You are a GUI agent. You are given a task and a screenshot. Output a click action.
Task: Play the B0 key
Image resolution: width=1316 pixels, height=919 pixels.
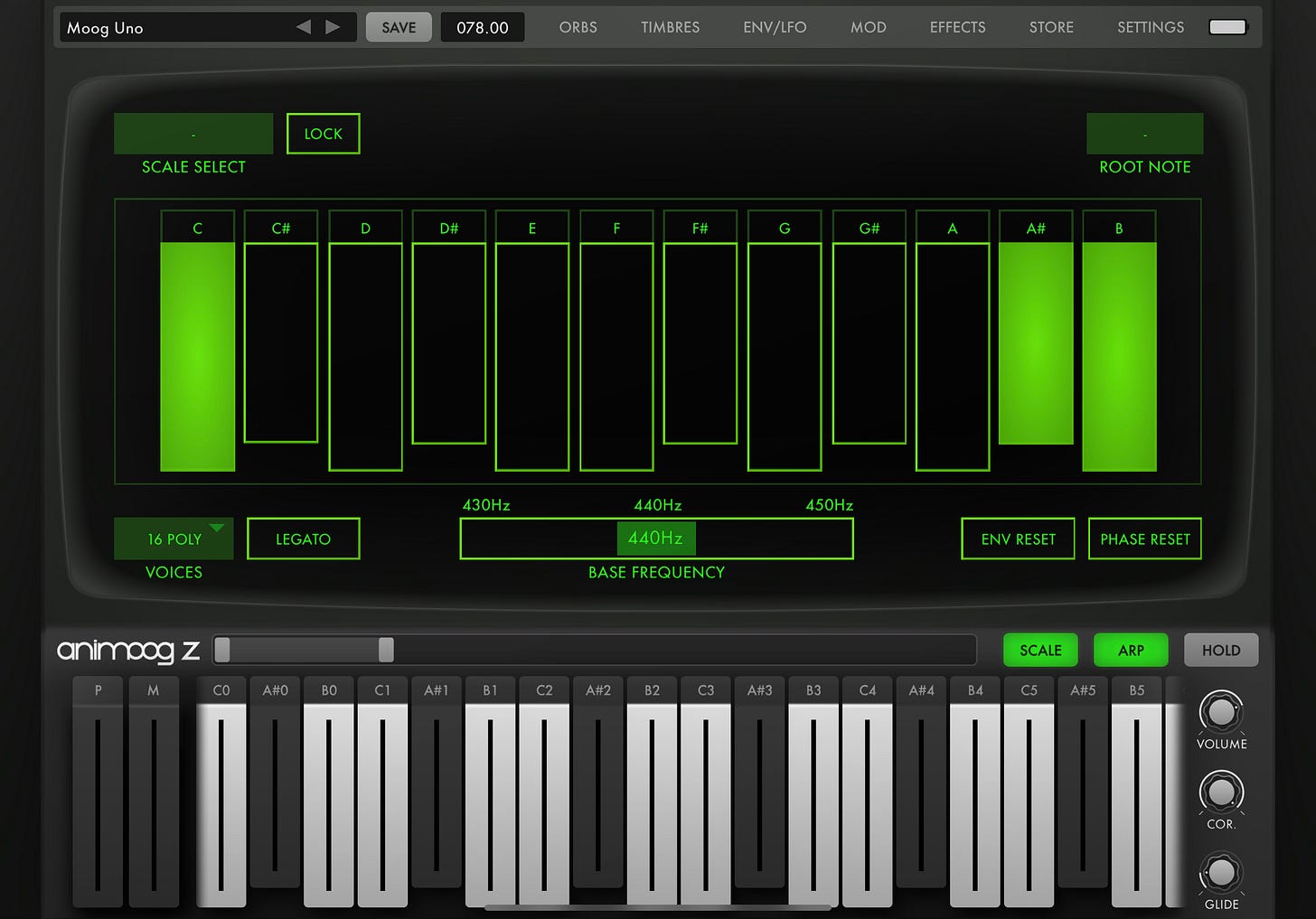coord(329,792)
